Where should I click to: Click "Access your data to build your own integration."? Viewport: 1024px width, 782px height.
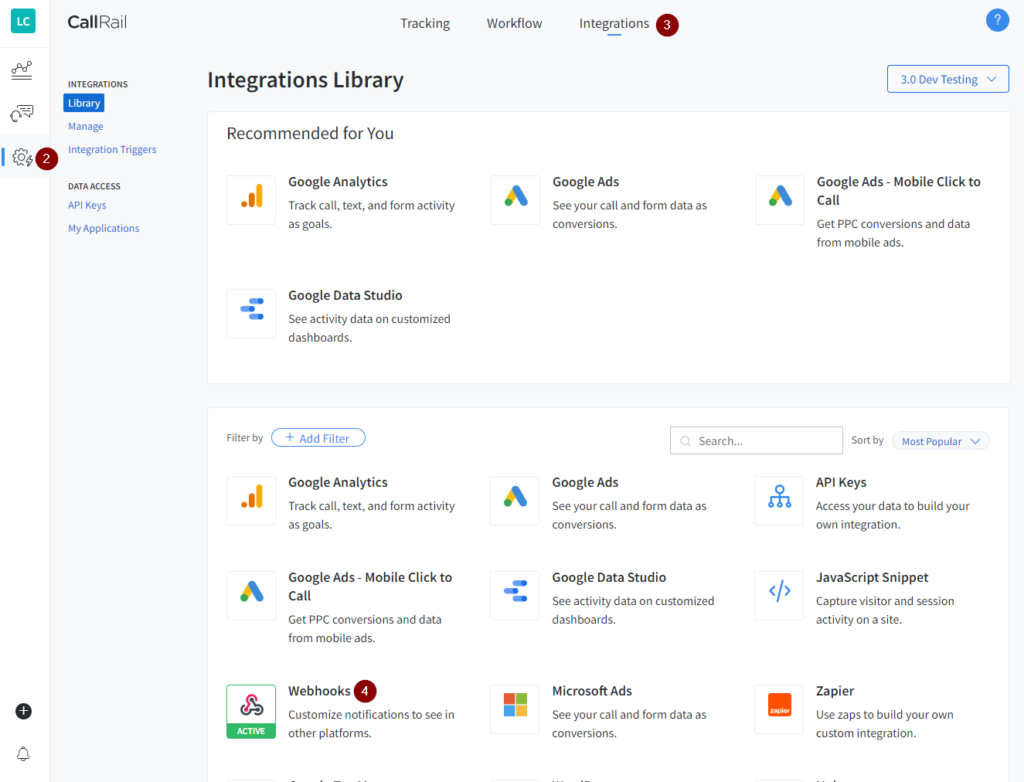pos(892,515)
